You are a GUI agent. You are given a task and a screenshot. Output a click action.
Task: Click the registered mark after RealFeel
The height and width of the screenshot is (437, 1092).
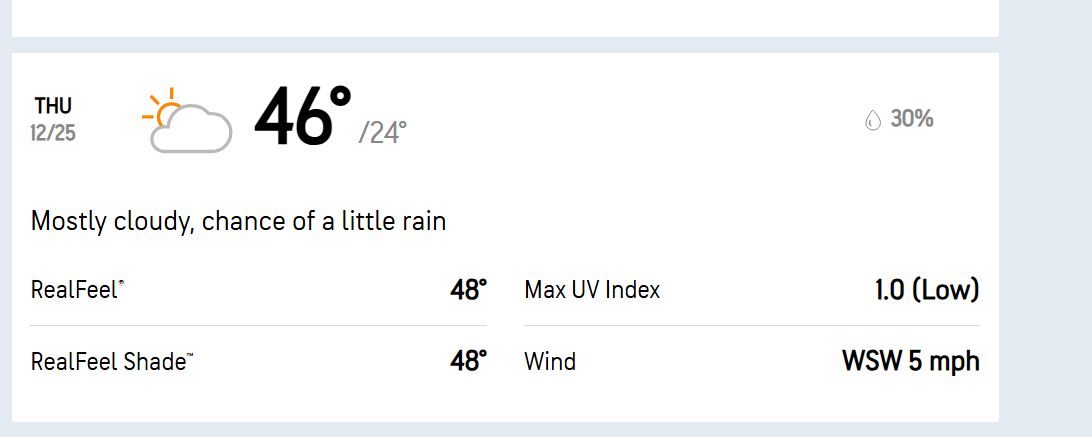122,285
